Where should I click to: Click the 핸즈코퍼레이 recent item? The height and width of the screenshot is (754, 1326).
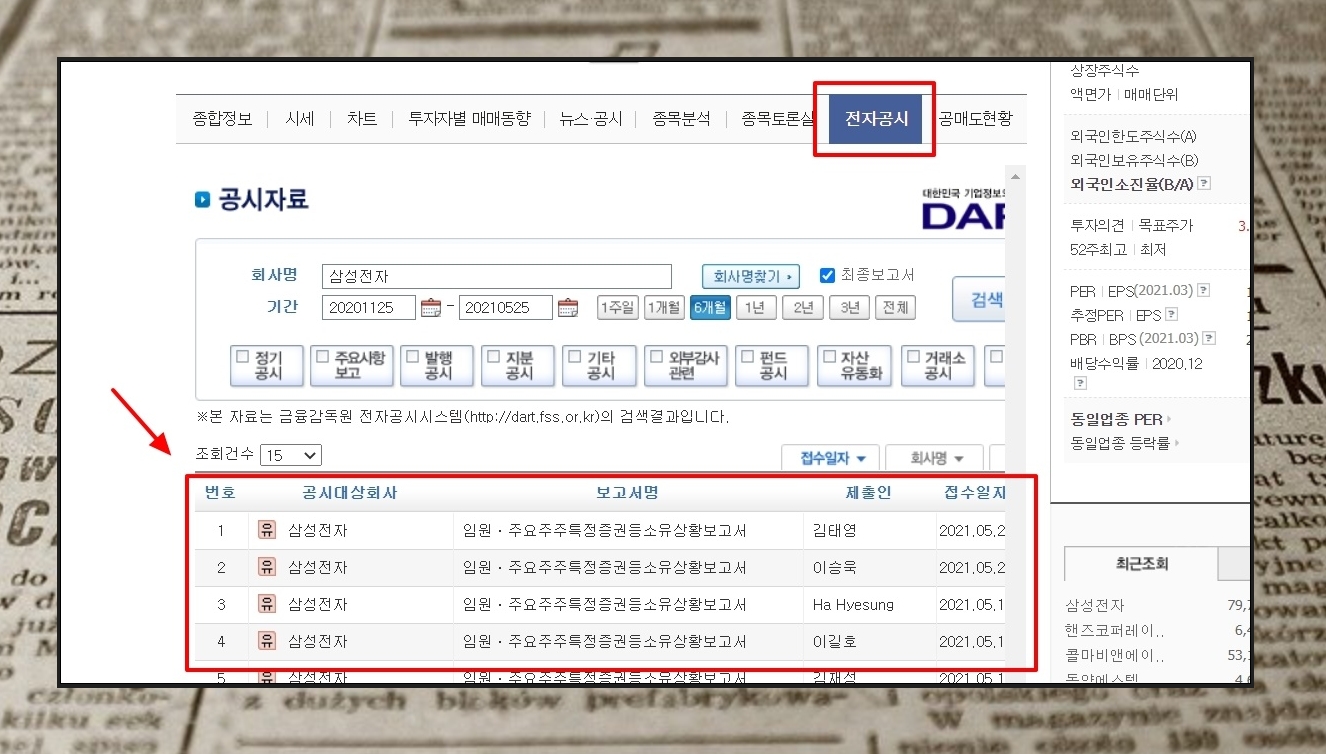pyautogui.click(x=1114, y=631)
